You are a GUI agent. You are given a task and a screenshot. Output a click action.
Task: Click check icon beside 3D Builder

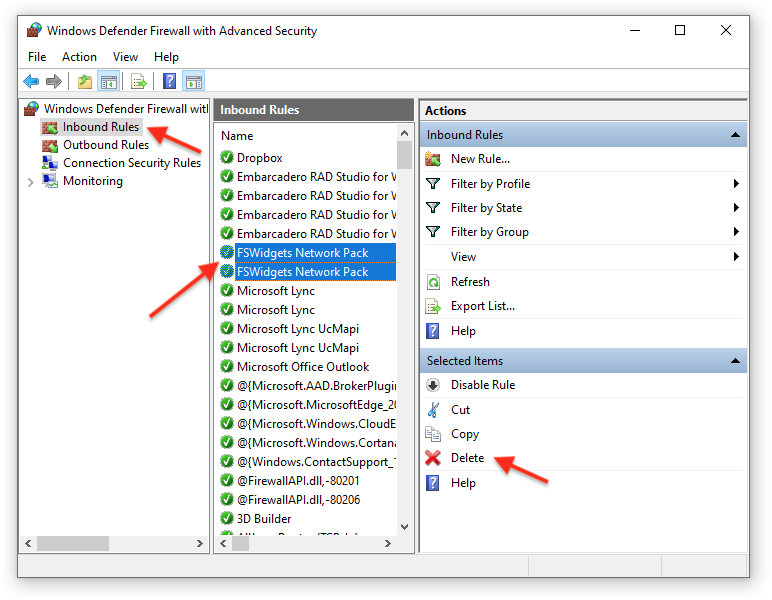227,518
